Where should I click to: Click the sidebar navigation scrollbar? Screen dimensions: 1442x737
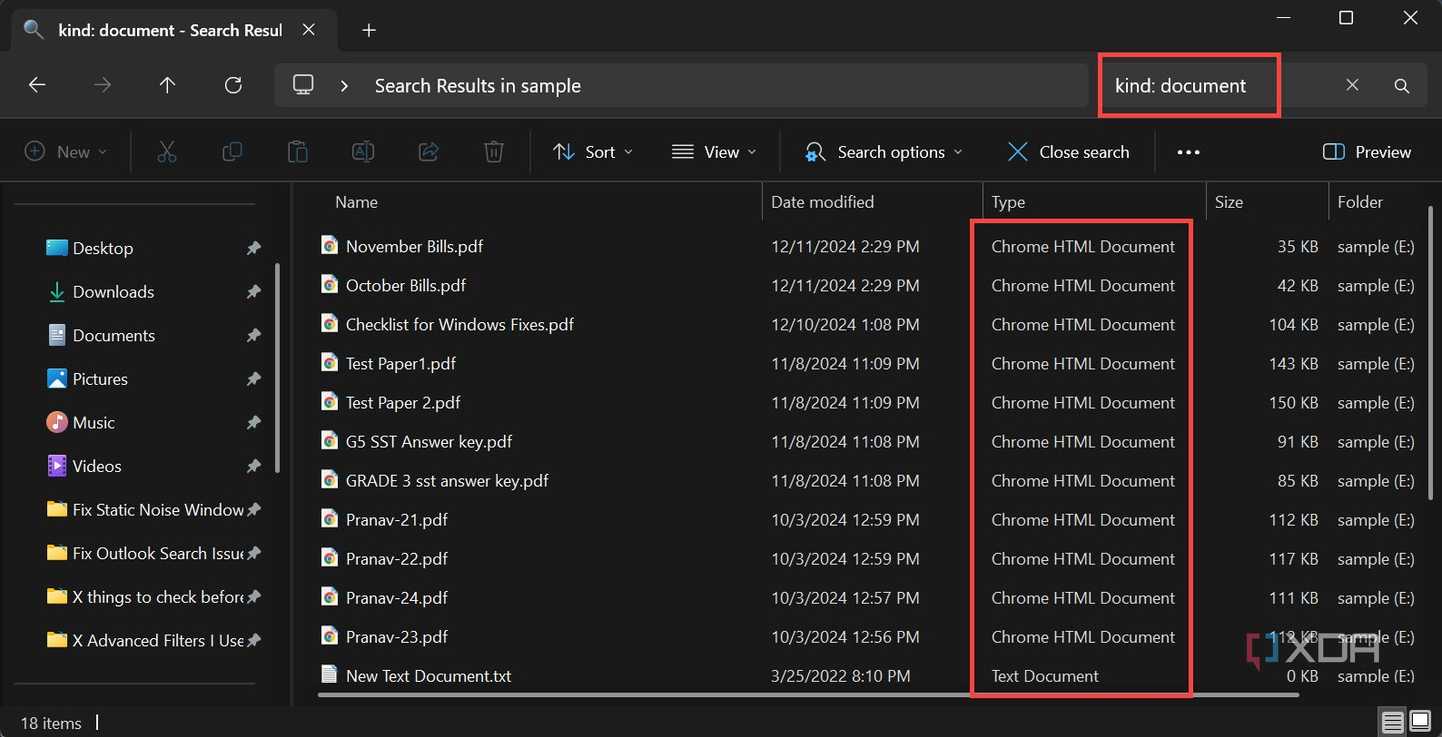(x=277, y=368)
